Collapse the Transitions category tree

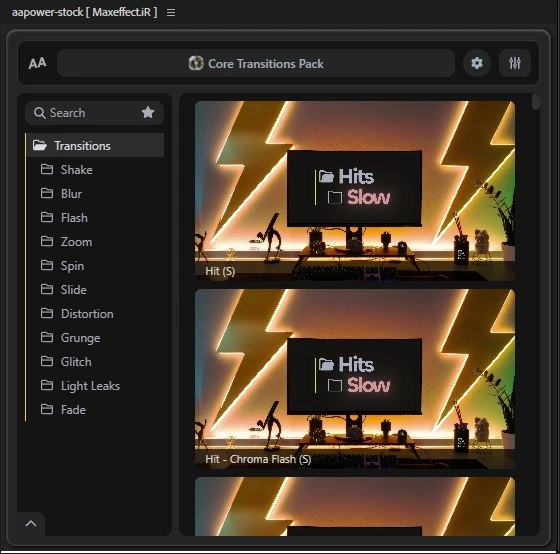point(95,145)
